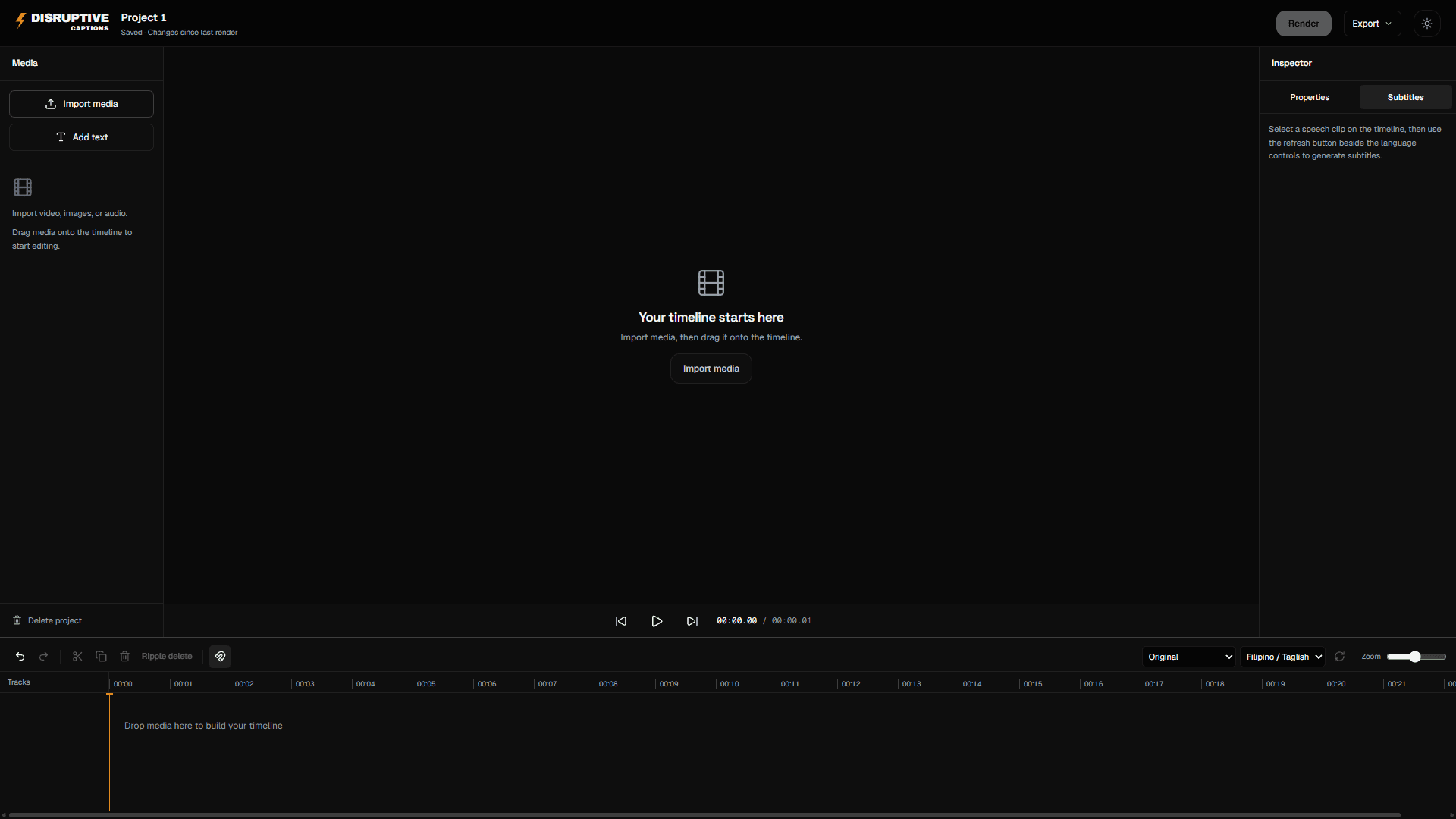
Task: Click the duplicate clip icon
Action: point(101,657)
